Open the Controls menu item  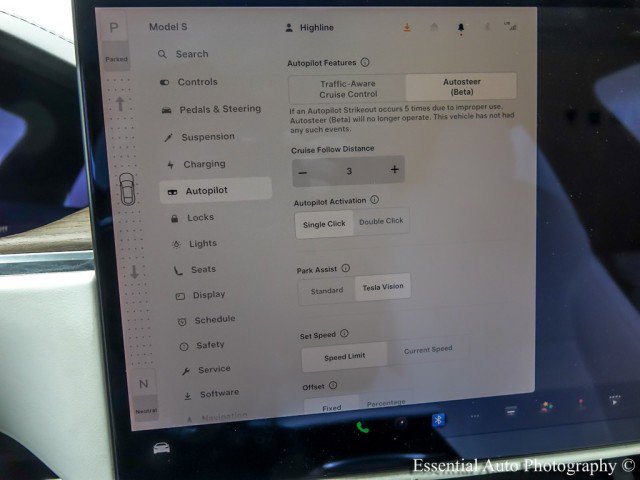click(x=197, y=82)
